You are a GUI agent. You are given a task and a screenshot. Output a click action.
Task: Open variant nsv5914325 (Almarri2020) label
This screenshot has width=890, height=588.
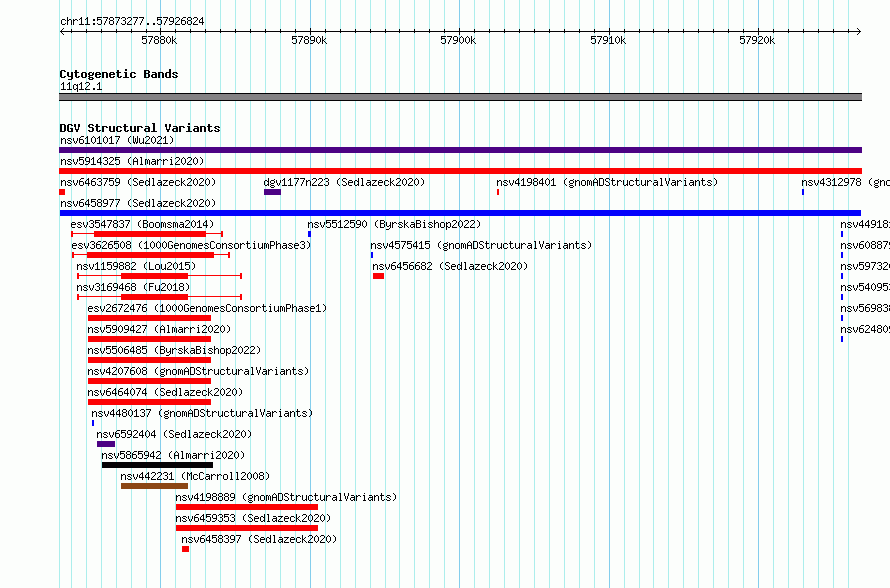[x=132, y=161]
